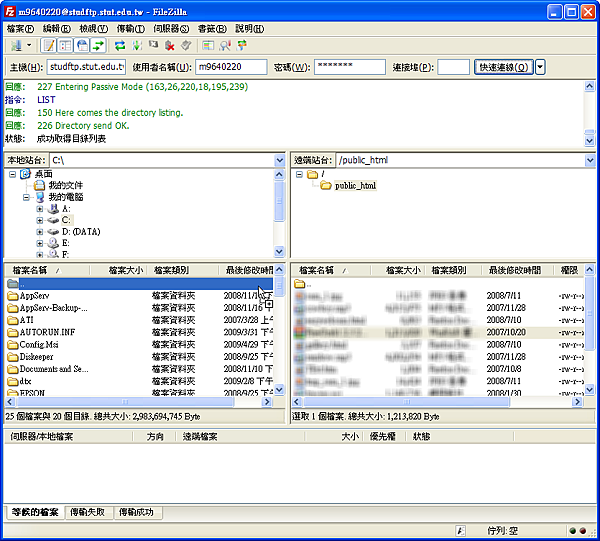The image size is (600, 541).
Task: Click the reconnect to server icon
Action: coord(186,46)
